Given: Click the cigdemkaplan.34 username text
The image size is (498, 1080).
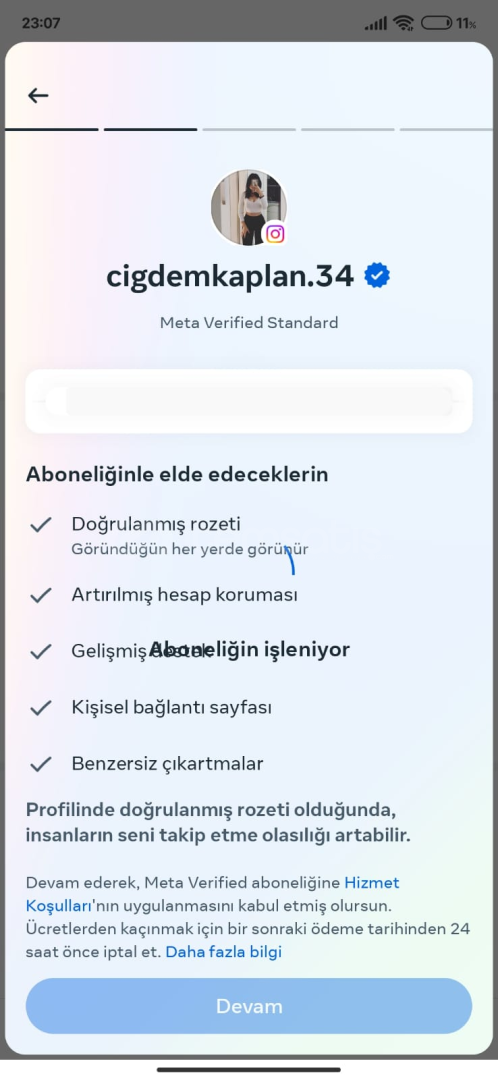Looking at the screenshot, I should point(230,276).
